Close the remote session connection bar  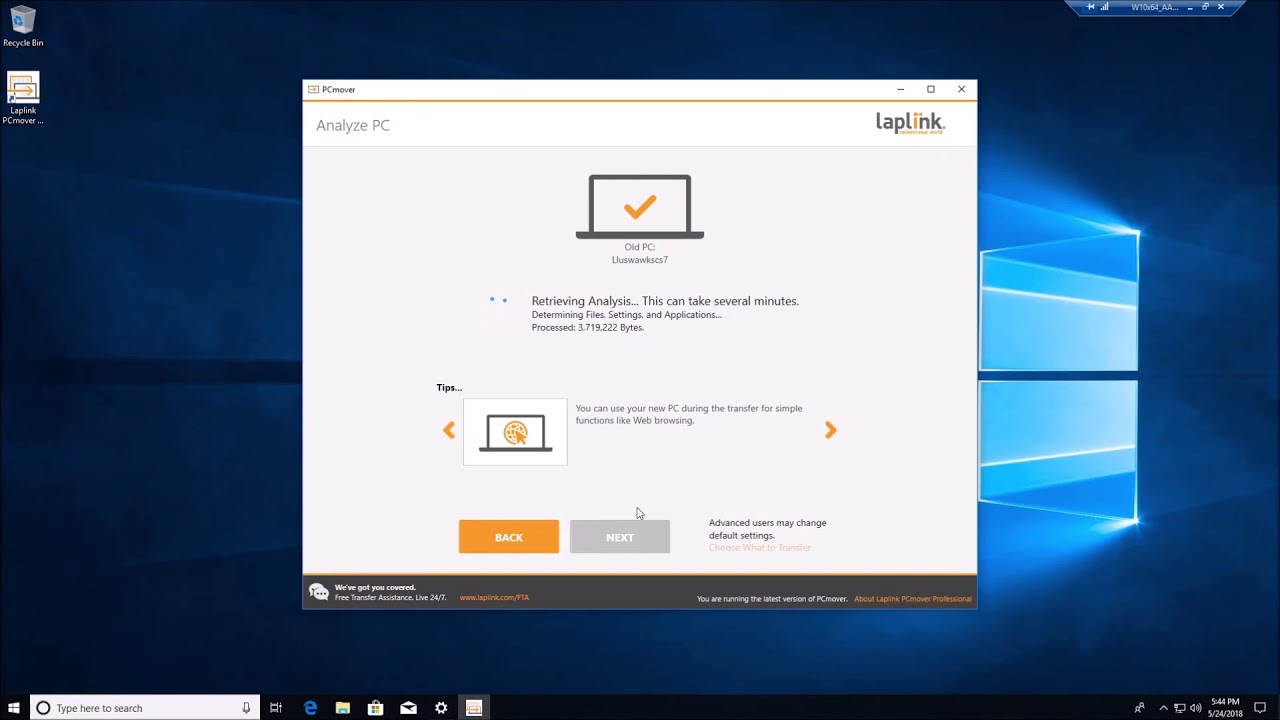point(1221,7)
